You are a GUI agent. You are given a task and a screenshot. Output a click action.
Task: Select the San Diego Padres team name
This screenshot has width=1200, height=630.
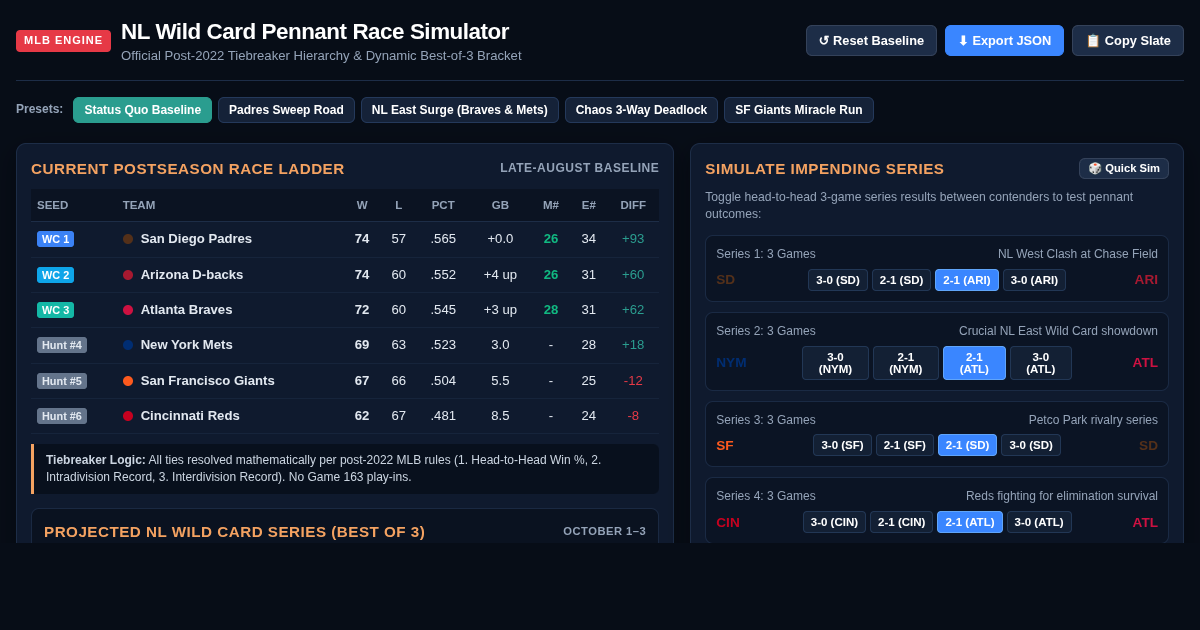pyautogui.click(x=196, y=239)
